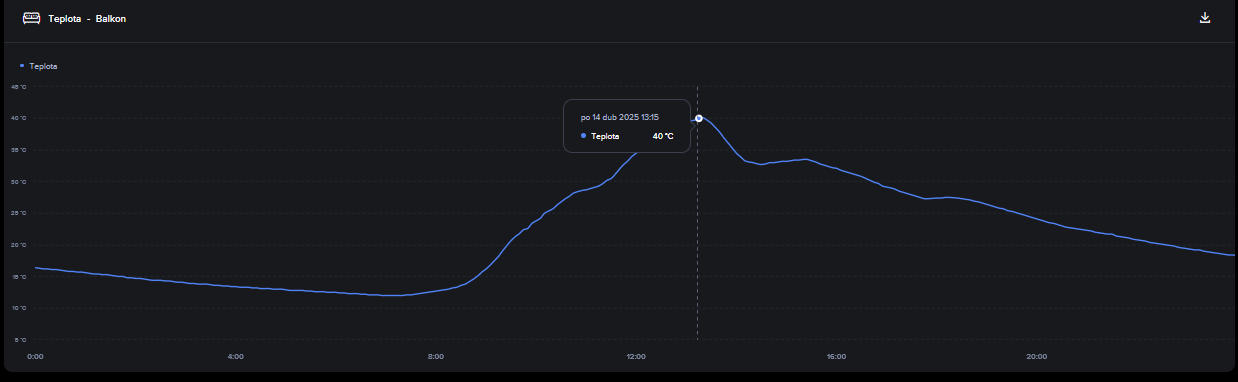Click the 16:00 x-axis label

click(x=836, y=356)
